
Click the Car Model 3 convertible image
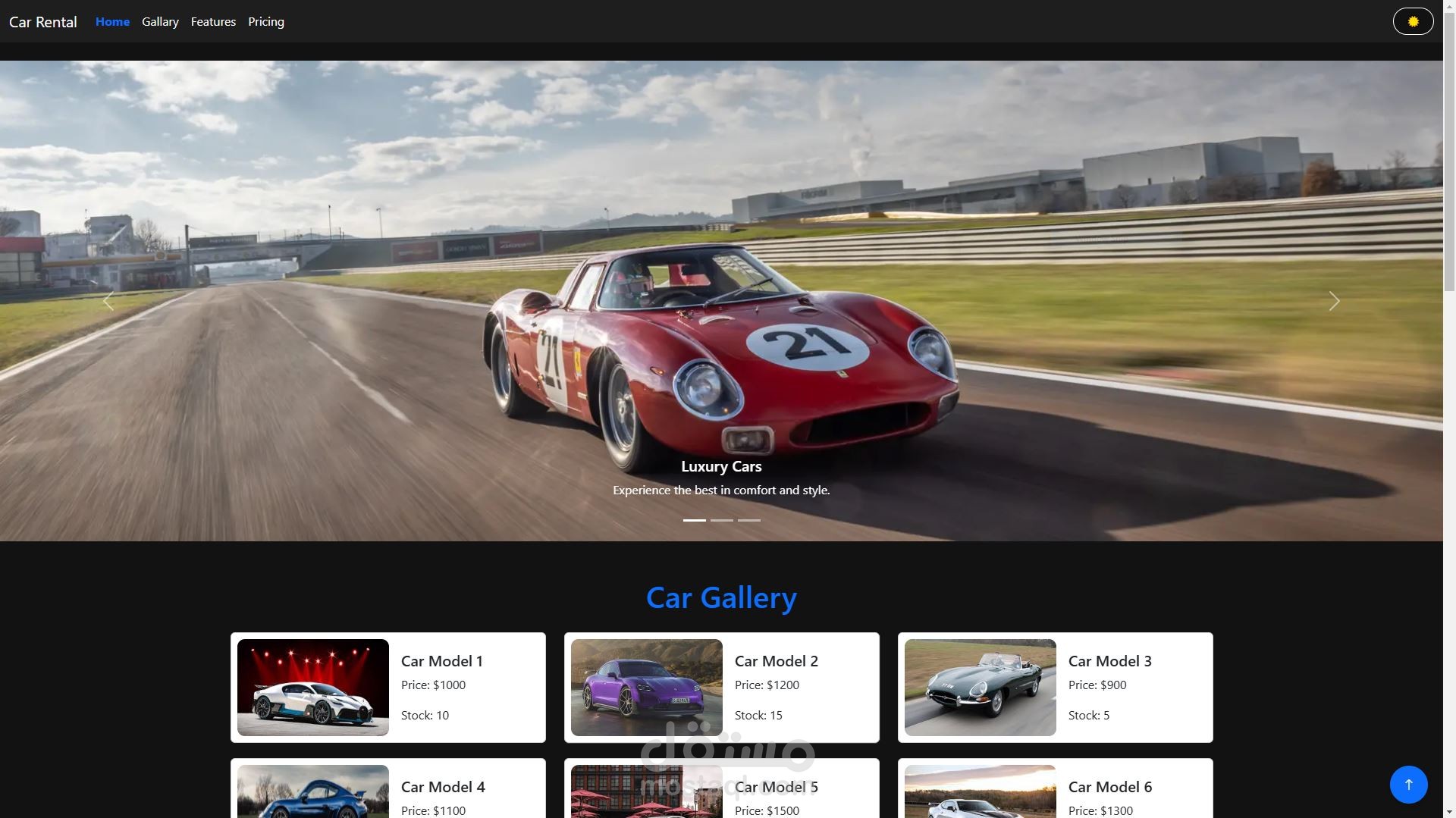point(981,688)
